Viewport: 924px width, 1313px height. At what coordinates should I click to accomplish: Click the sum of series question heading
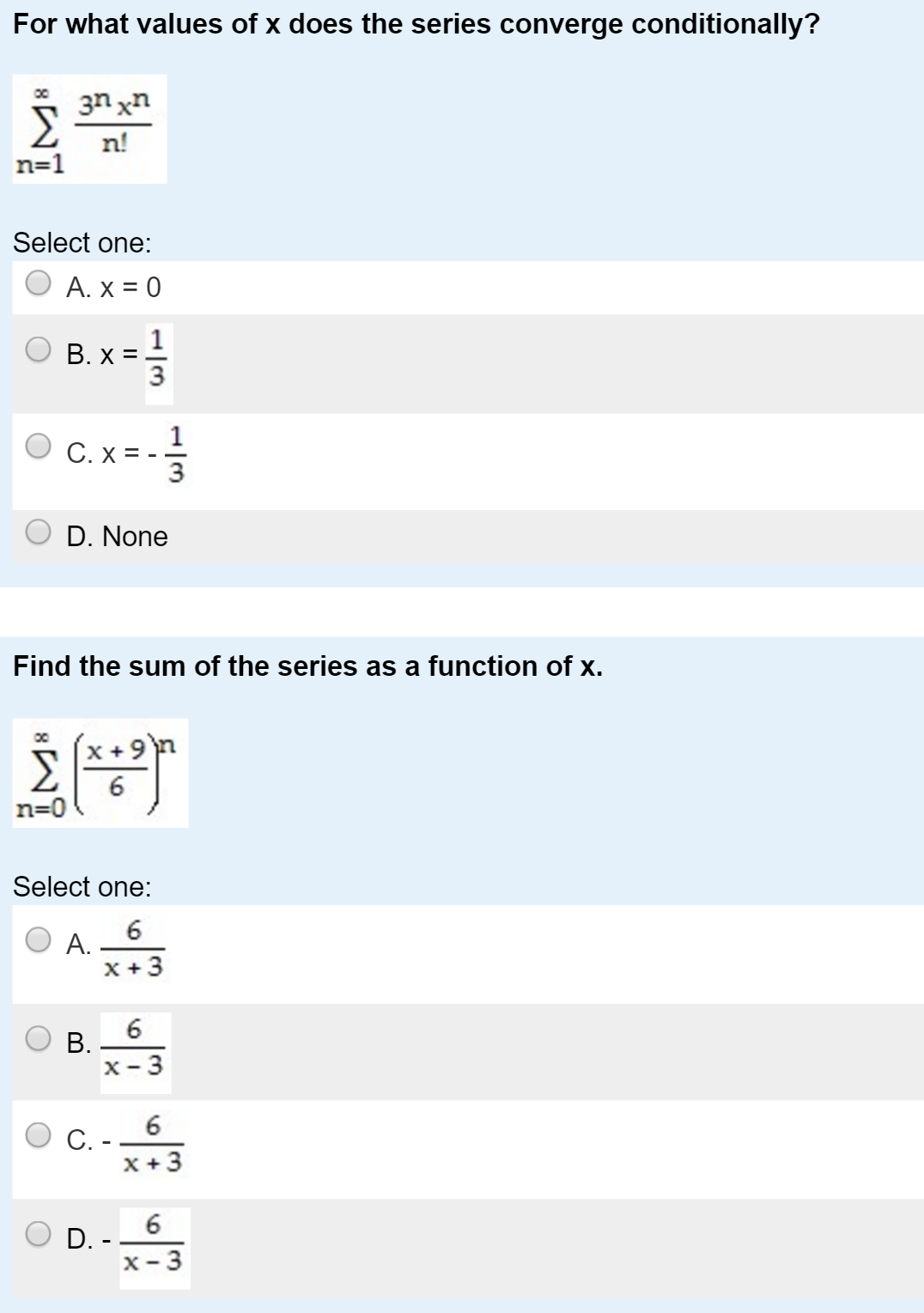tap(307, 666)
